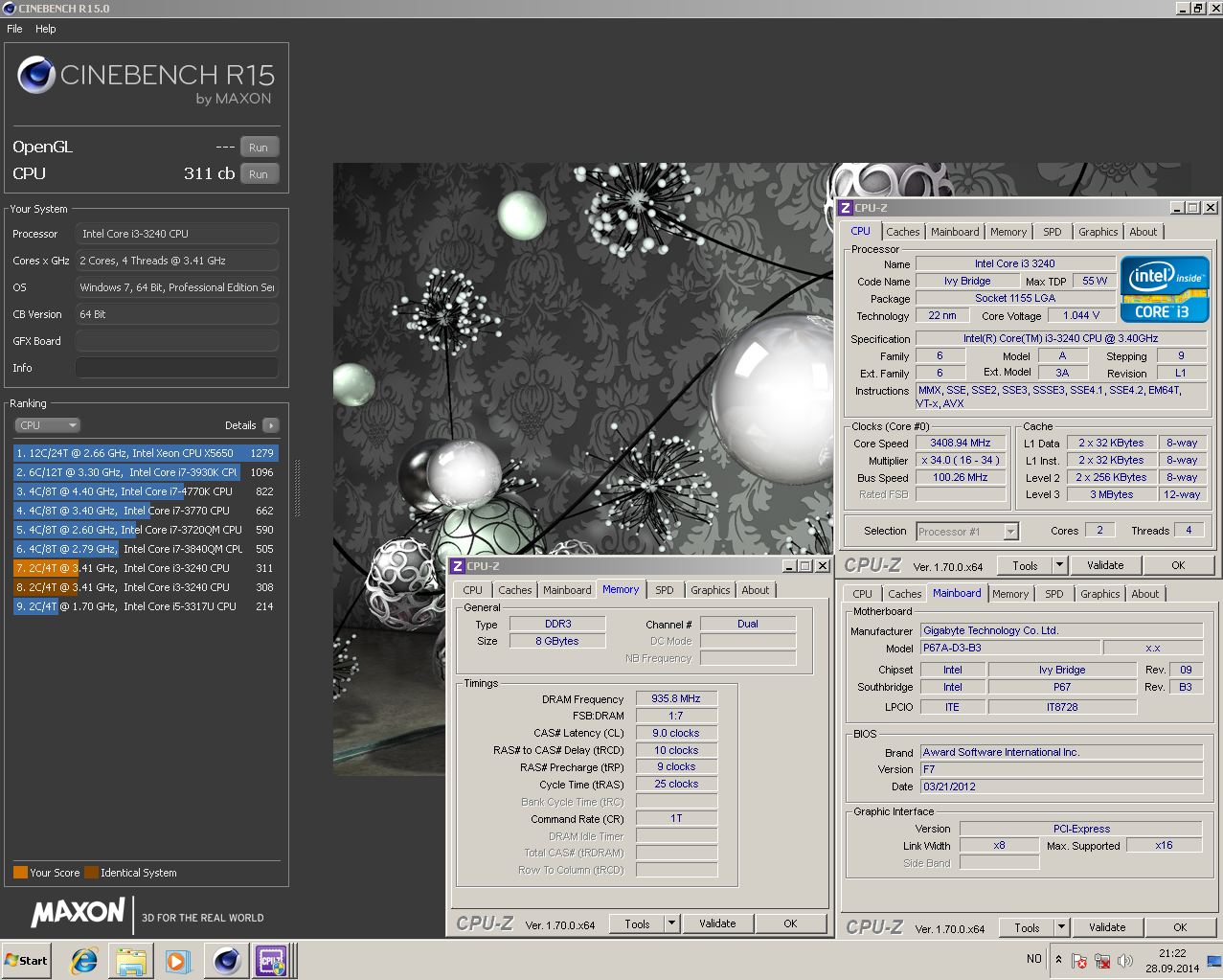This screenshot has height=980, width=1223.
Task: Select ranking row Intel Core i5-3317U
Action: click(x=146, y=606)
